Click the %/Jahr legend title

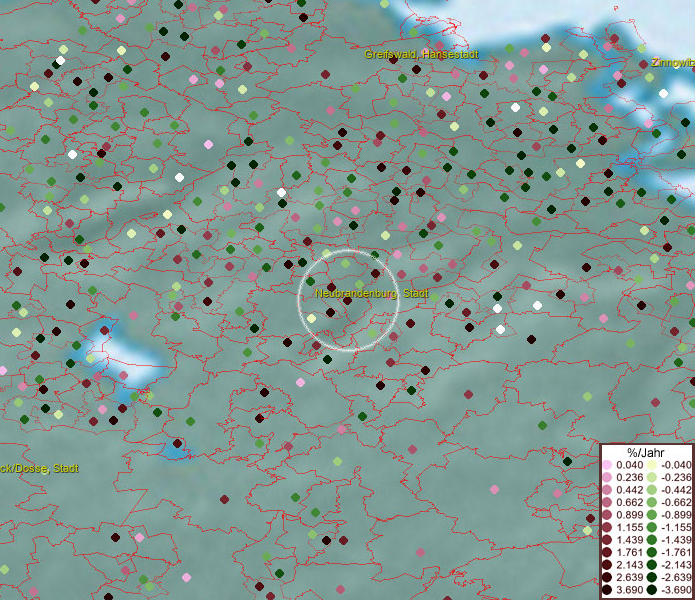pos(646,452)
